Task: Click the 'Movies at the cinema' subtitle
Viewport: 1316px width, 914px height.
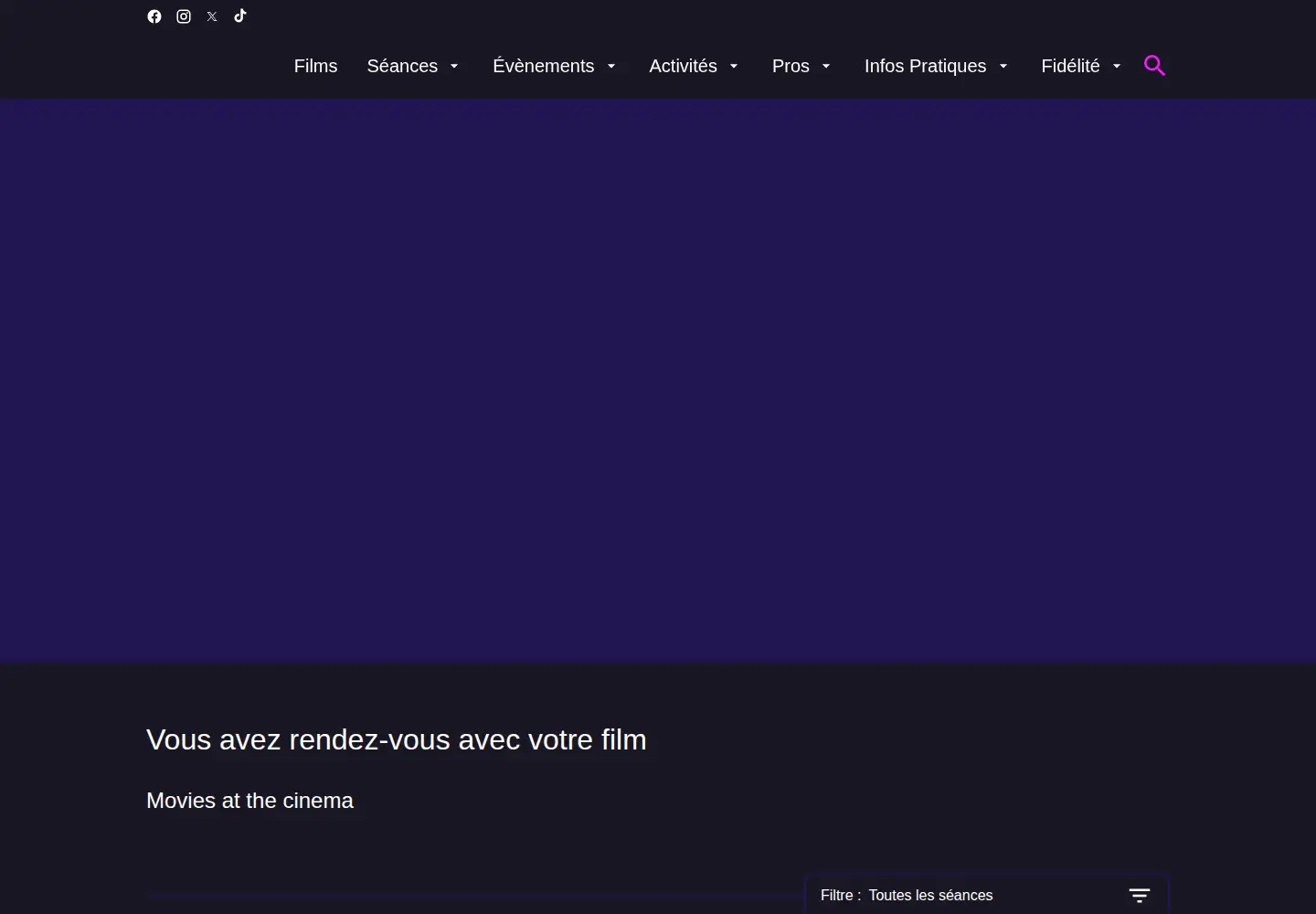Action: [x=249, y=801]
